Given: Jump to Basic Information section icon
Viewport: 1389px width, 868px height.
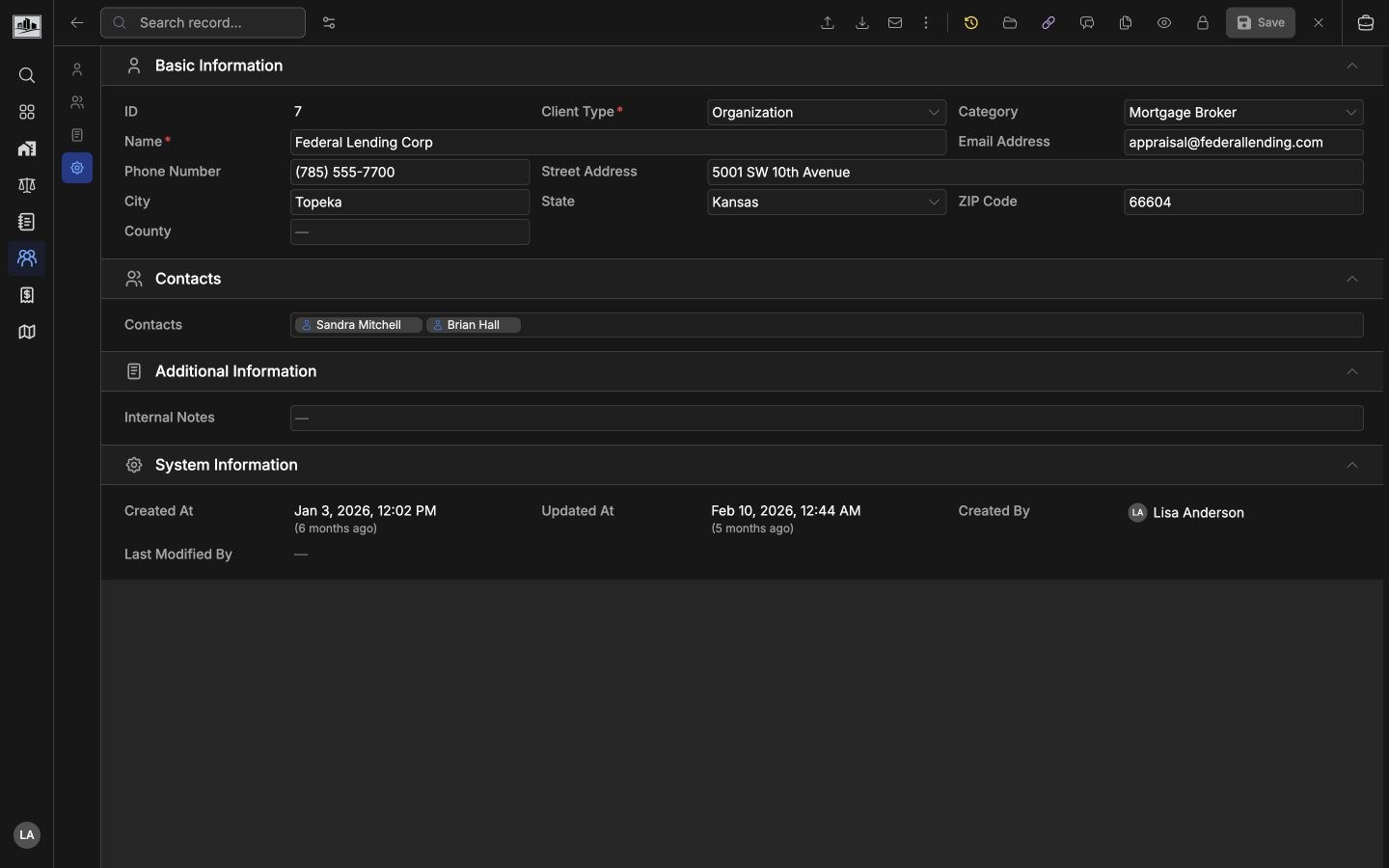Looking at the screenshot, I should (77, 69).
